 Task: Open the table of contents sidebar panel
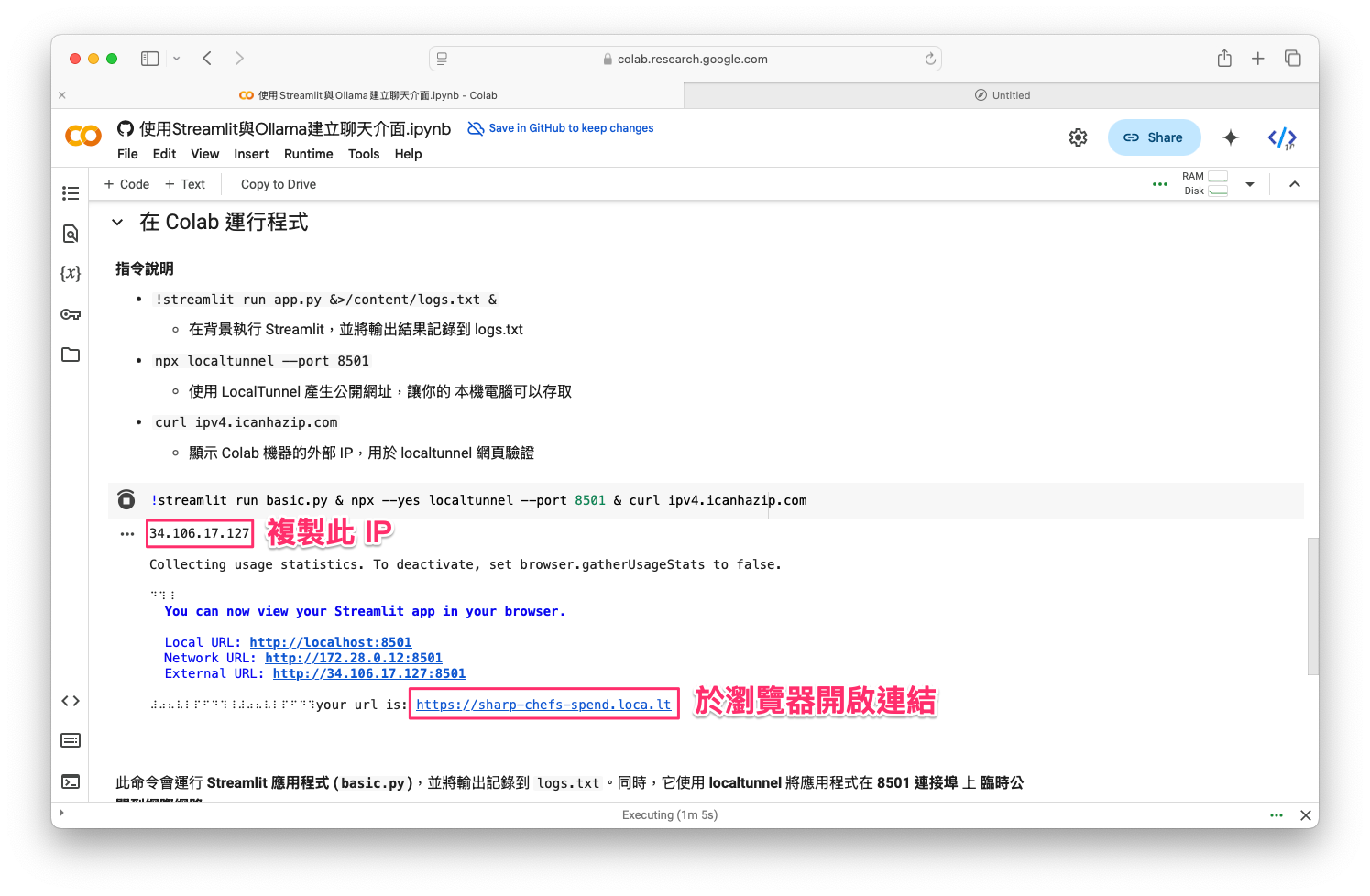click(x=71, y=193)
